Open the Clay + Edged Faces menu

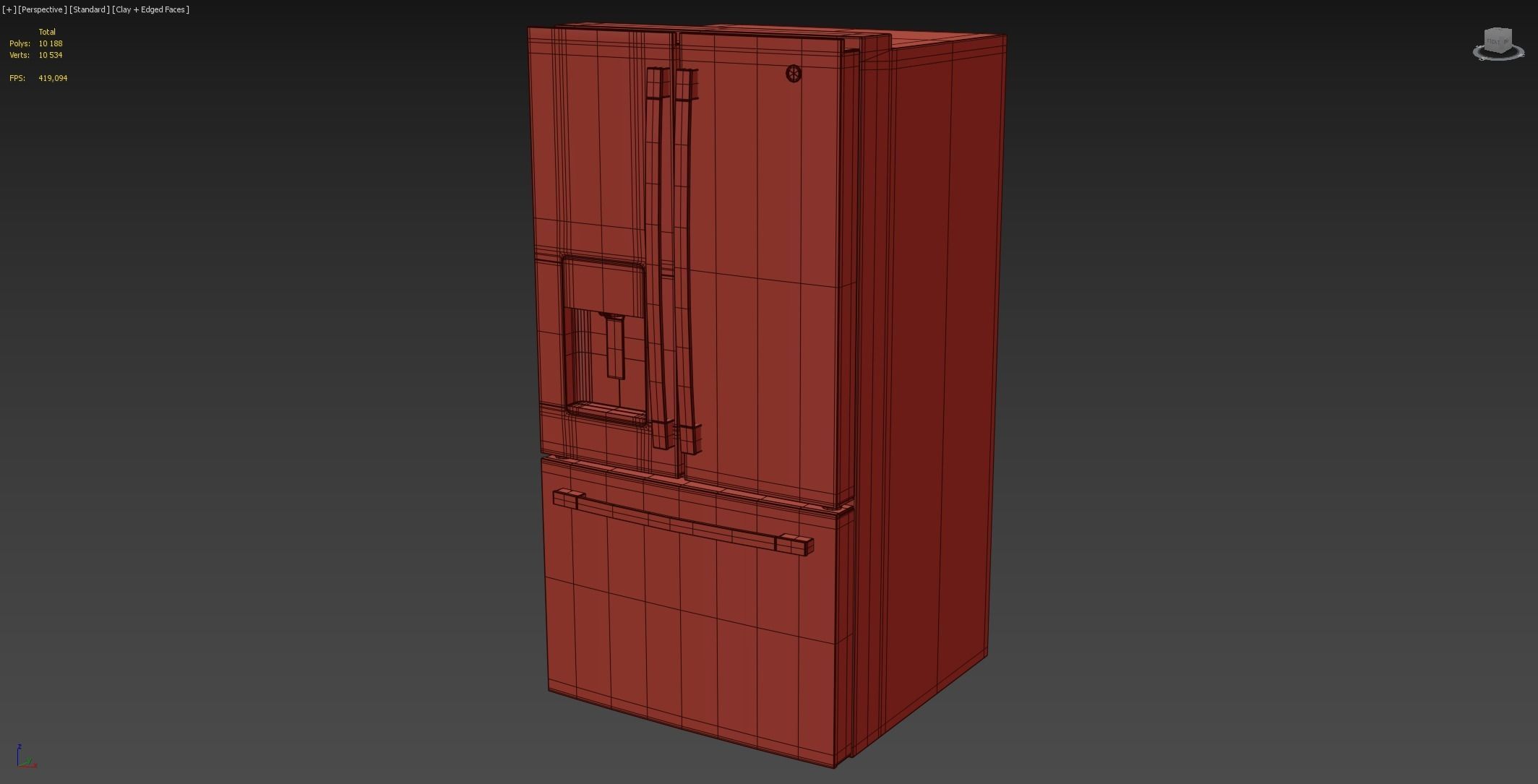click(x=151, y=9)
